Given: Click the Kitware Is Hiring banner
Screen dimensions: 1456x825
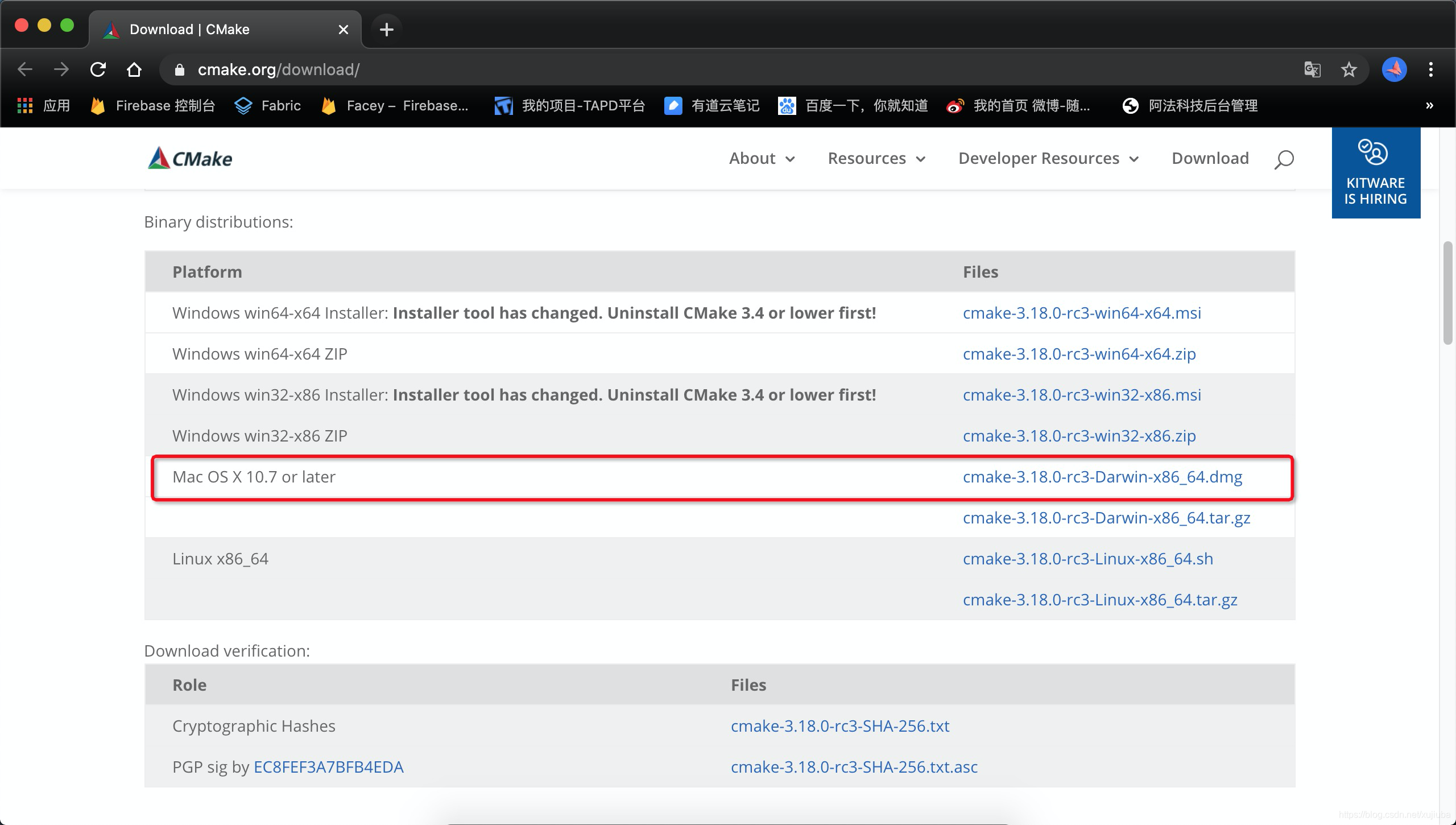Looking at the screenshot, I should coord(1375,173).
